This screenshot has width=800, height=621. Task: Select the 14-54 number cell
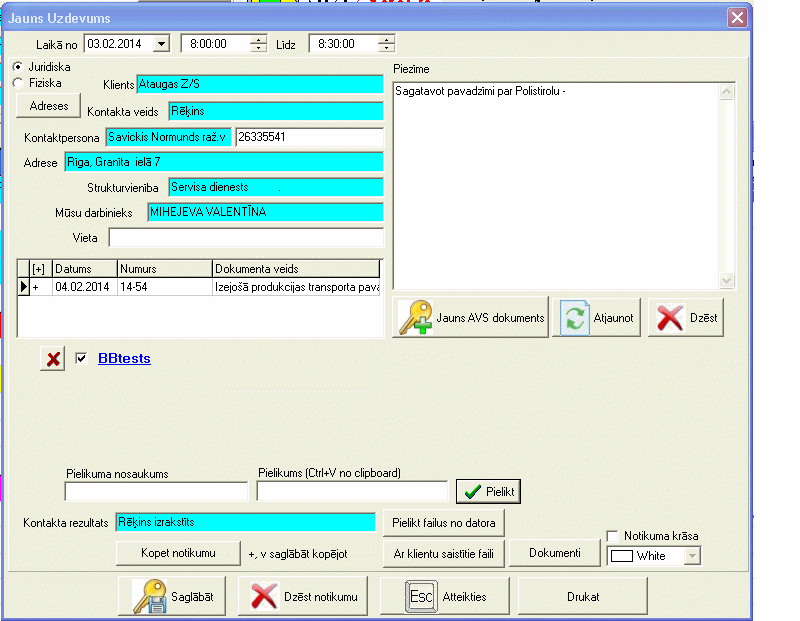(x=164, y=287)
